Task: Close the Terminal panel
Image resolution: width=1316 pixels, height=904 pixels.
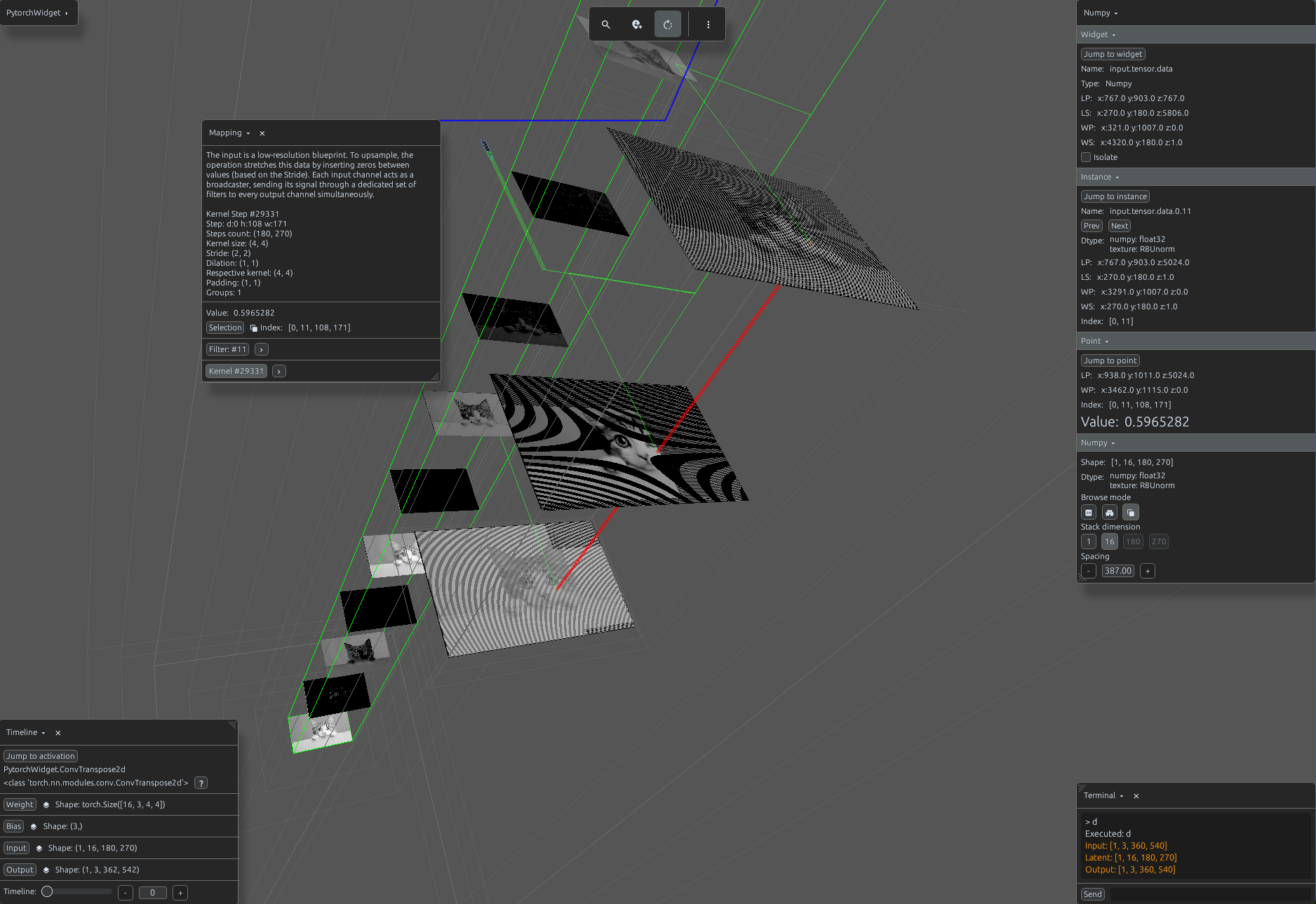Action: [1136, 796]
